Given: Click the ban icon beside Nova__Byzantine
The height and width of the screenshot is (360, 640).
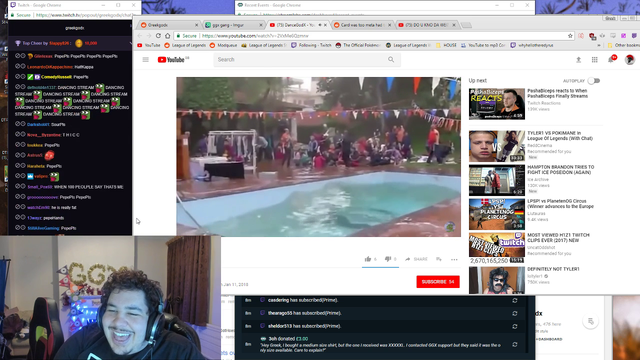Looking at the screenshot, I should (x=18, y=134).
